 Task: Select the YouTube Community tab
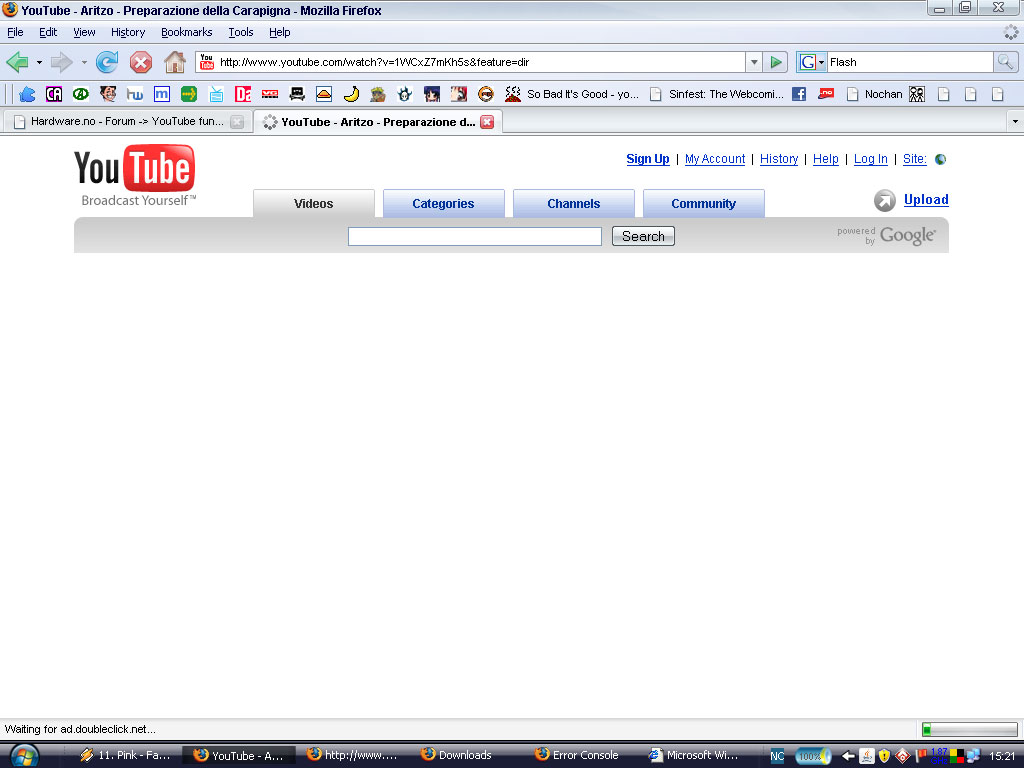point(703,204)
